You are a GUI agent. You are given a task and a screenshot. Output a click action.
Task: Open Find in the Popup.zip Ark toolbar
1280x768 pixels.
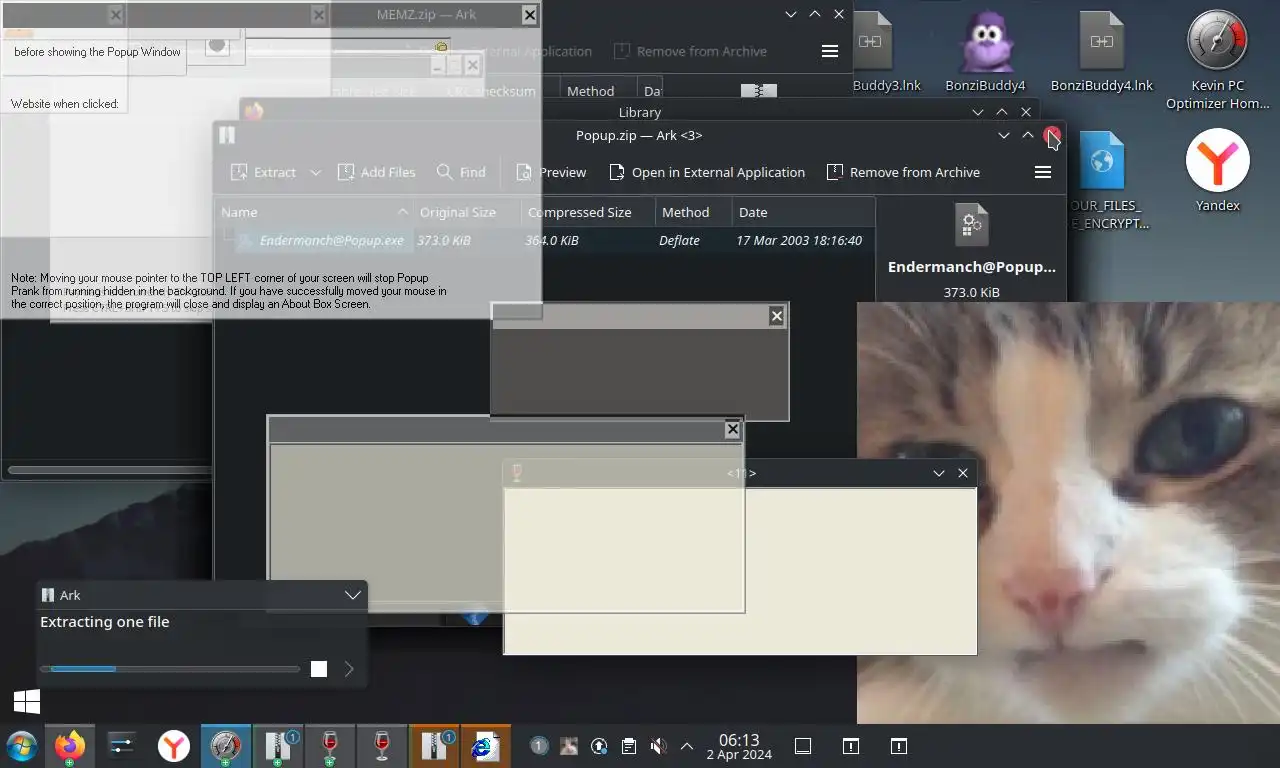[x=461, y=172]
